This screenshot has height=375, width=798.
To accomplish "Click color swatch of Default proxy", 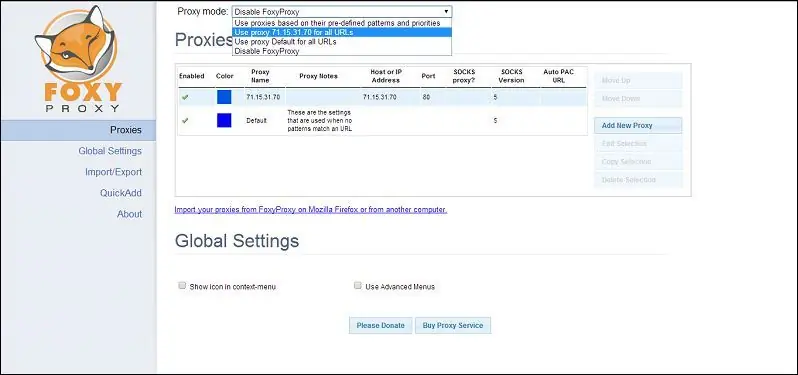I will [x=224, y=121].
